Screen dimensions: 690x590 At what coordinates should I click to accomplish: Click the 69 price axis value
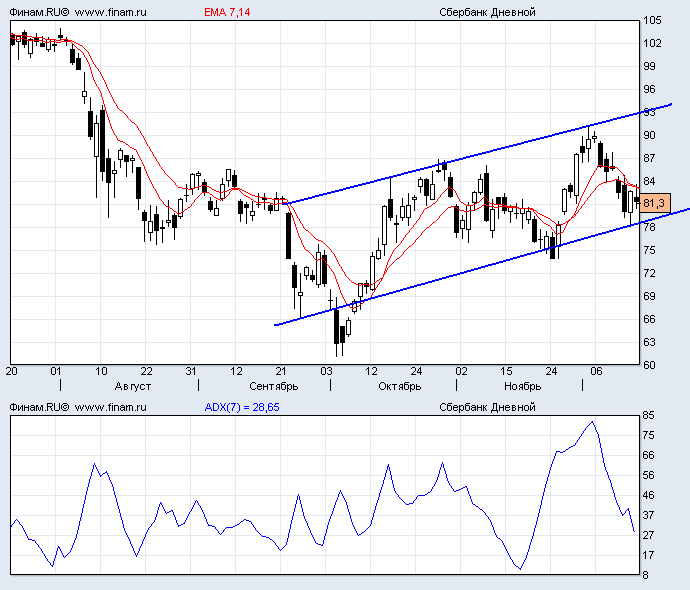pos(649,296)
